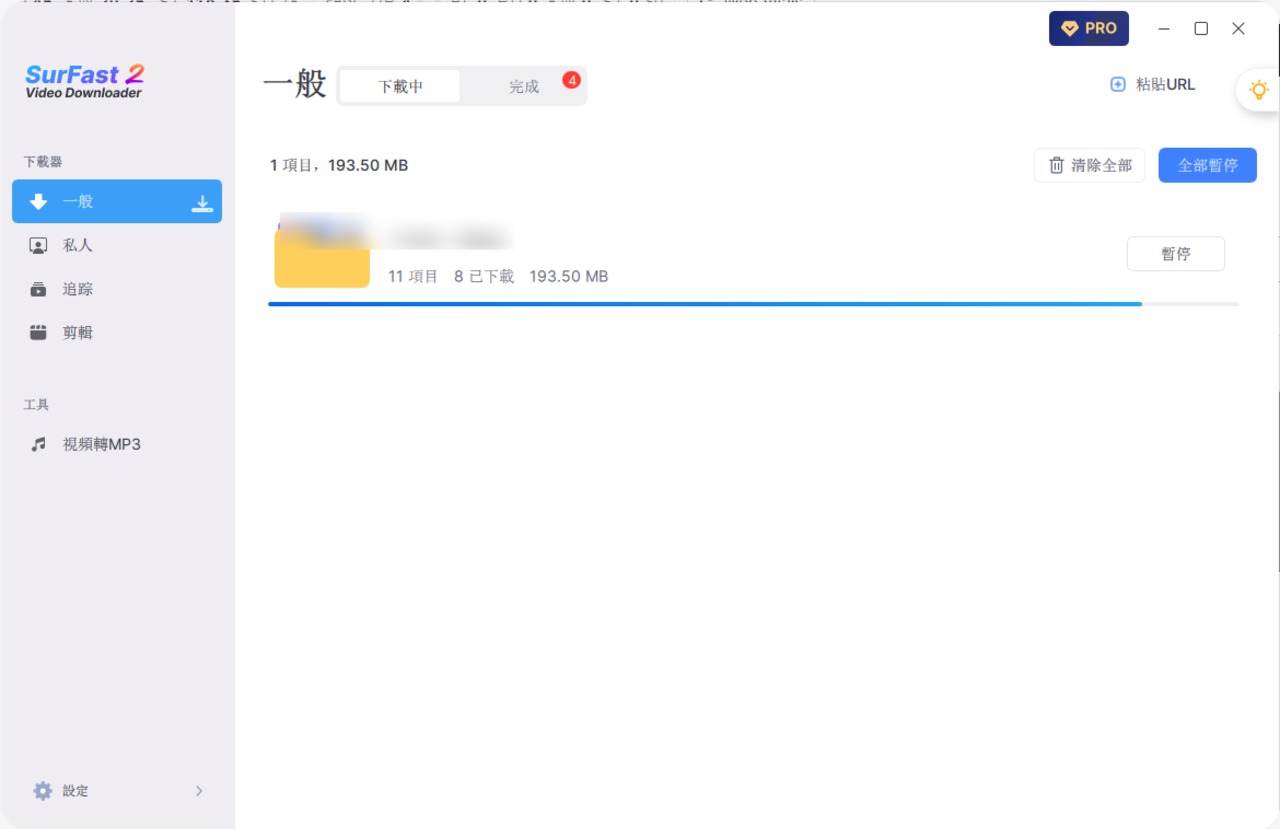The height and width of the screenshot is (829, 1280).
Task: Click the settings gear icon
Action: click(42, 791)
